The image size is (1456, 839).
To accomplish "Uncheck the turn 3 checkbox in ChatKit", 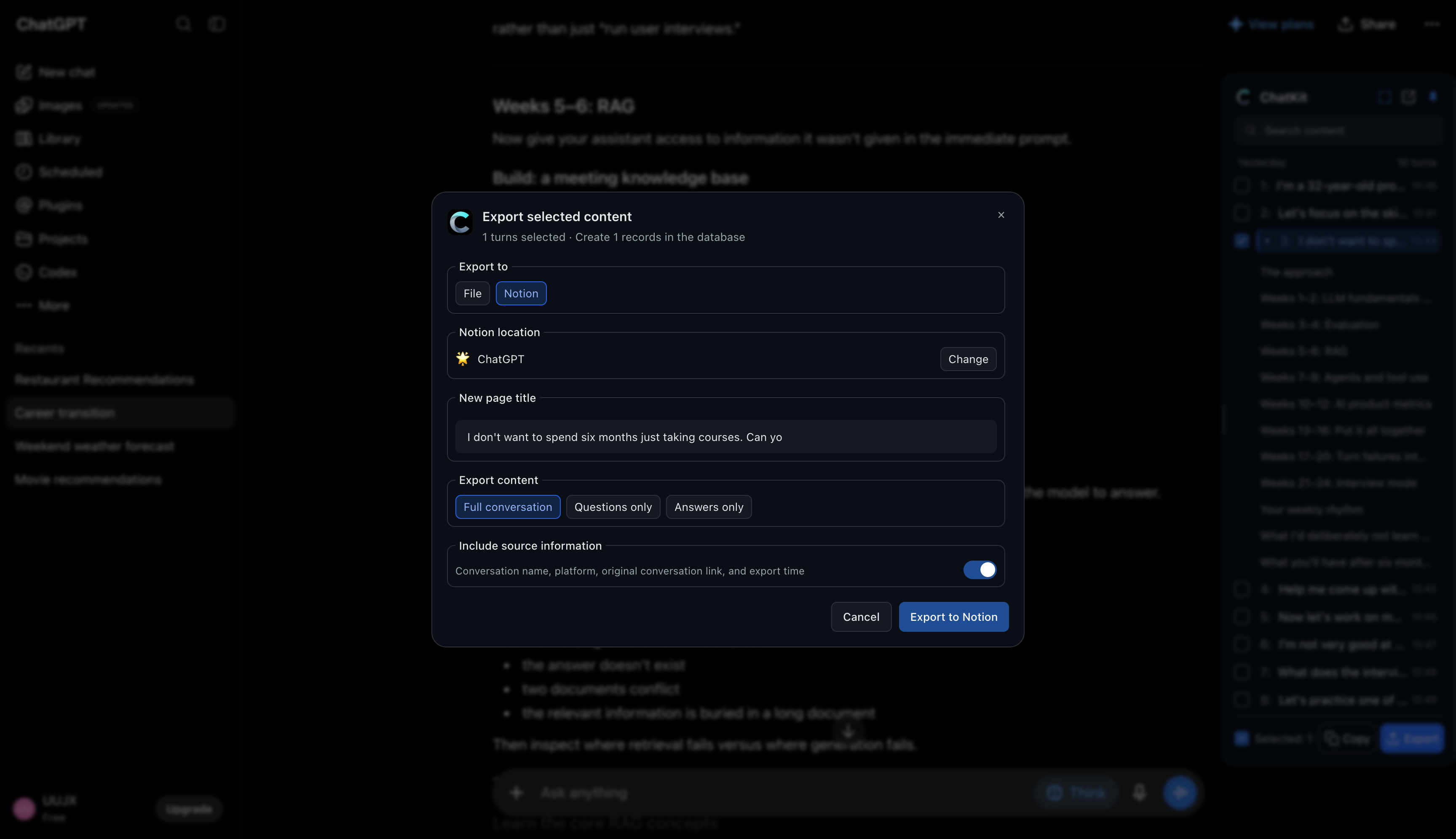I will click(1242, 241).
